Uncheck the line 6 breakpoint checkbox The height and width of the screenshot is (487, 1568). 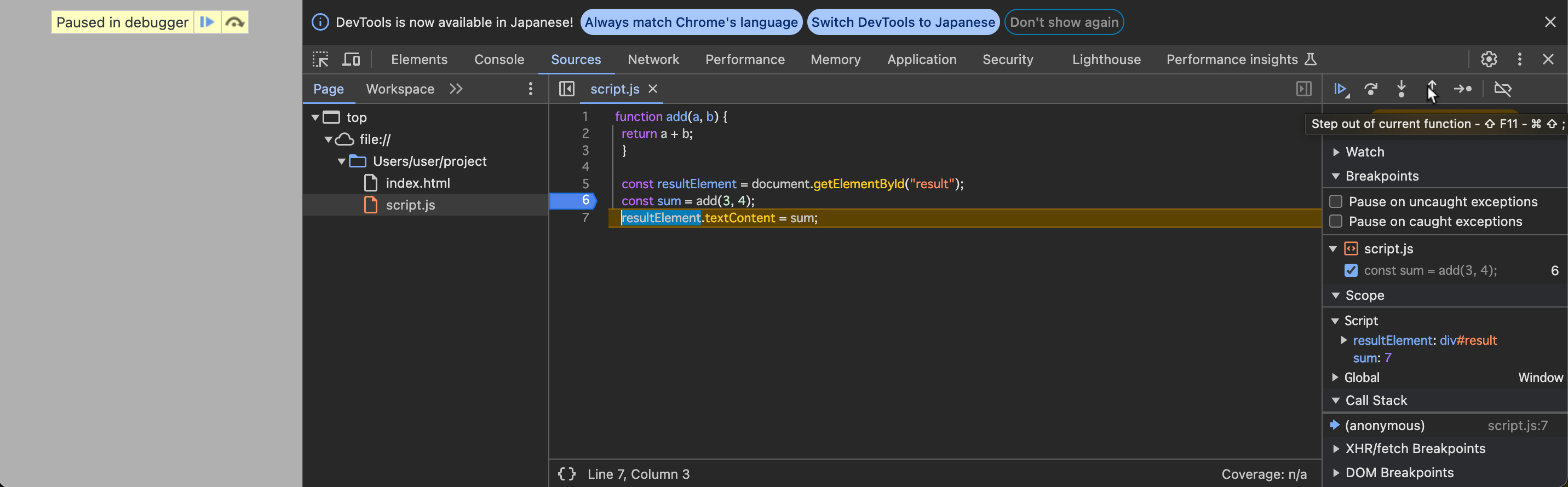tap(1351, 270)
